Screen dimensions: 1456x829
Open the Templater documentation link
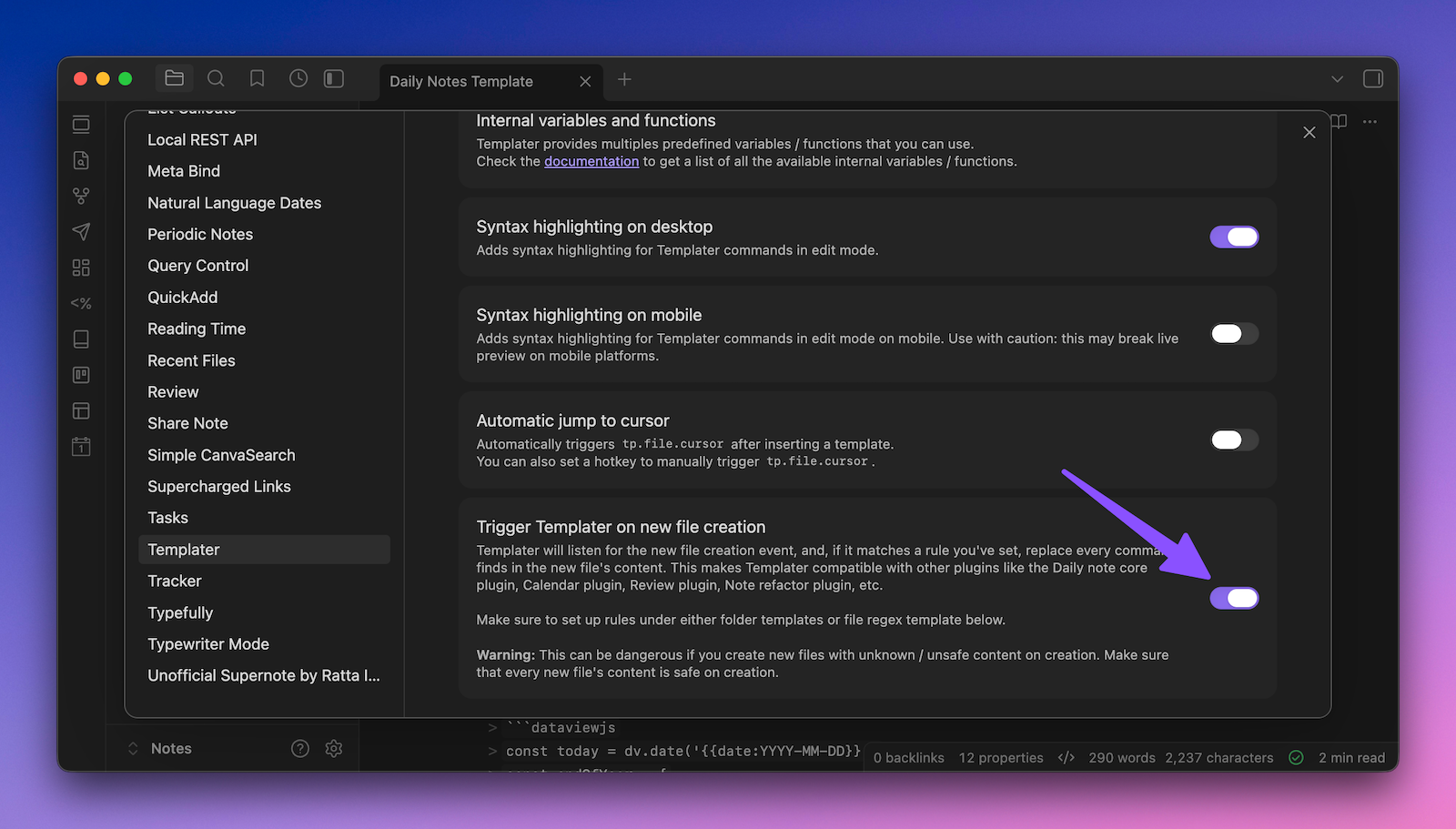591,161
